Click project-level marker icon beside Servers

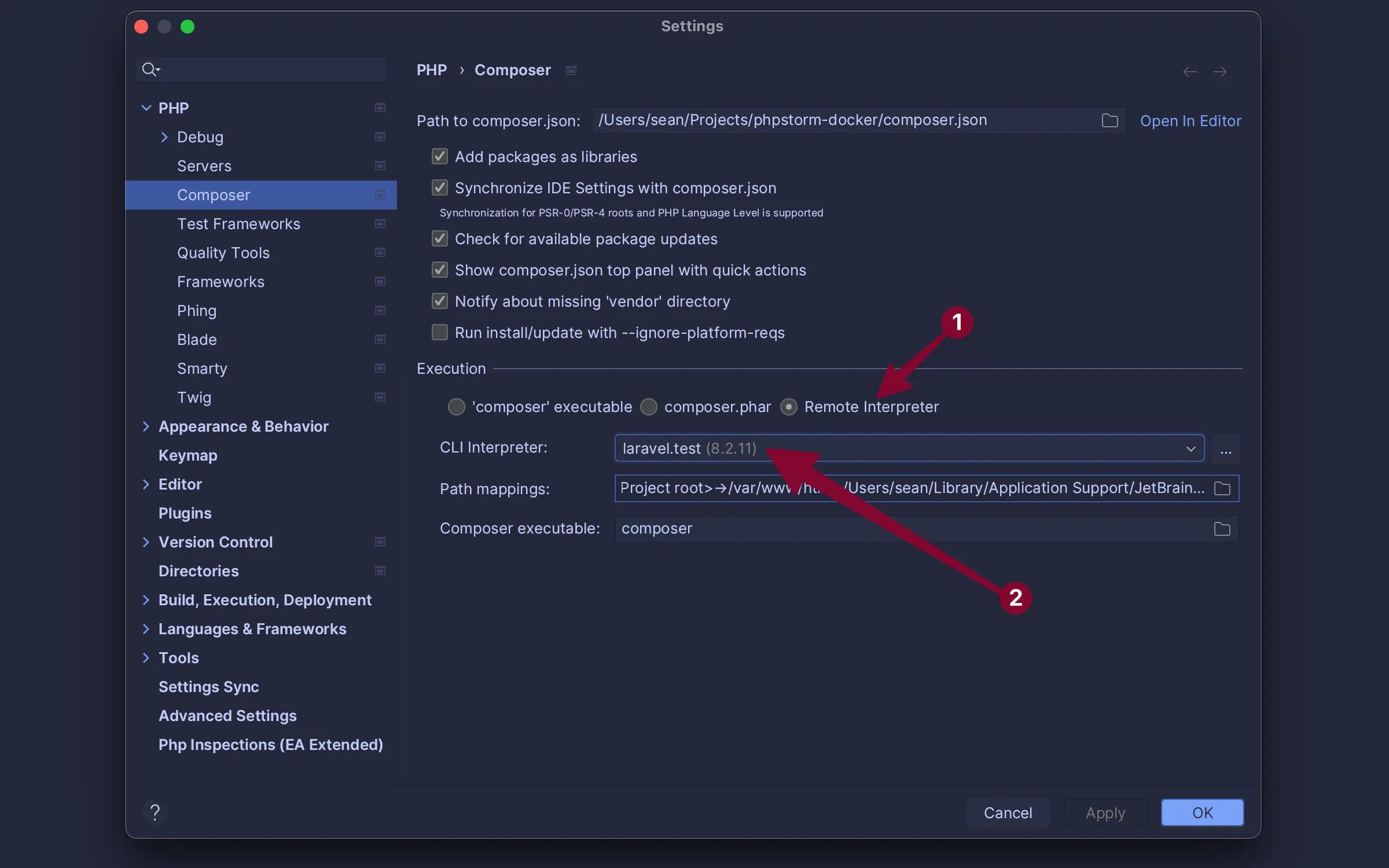point(380,165)
